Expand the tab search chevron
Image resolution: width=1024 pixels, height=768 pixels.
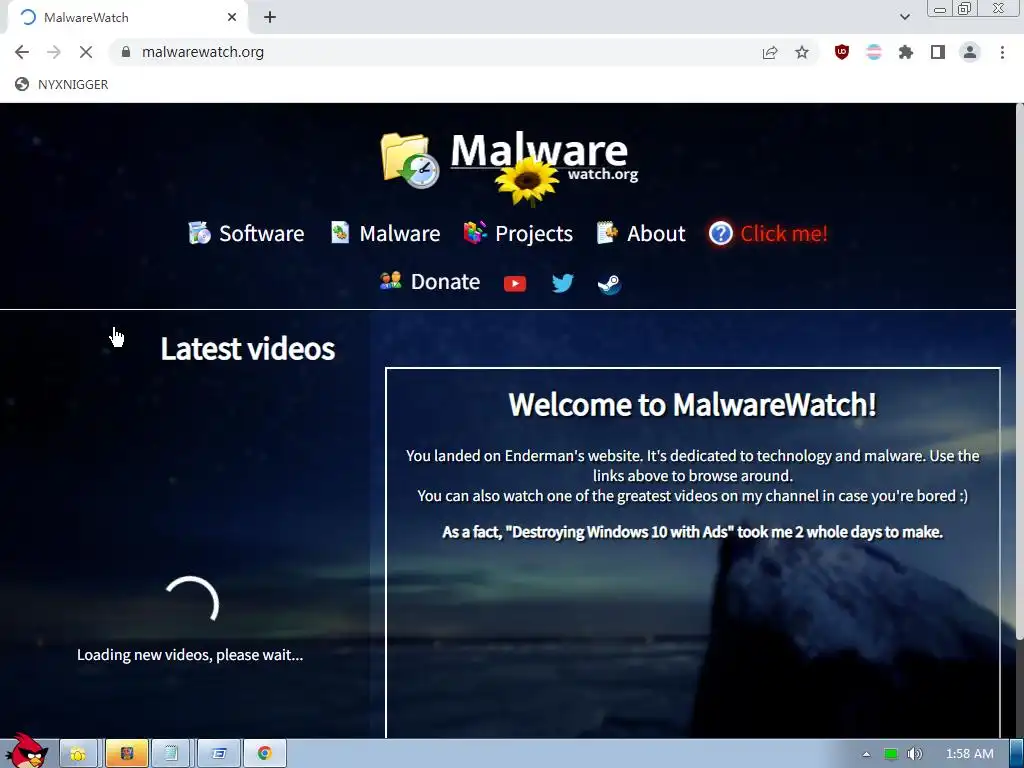point(904,17)
